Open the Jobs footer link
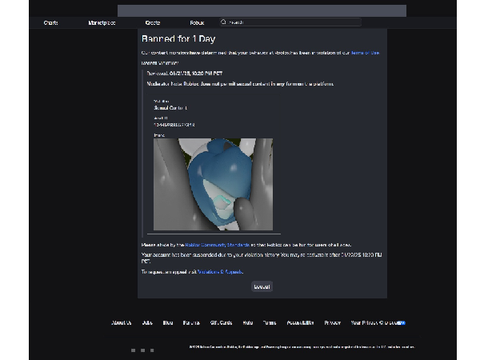The image size is (480, 360). click(147, 323)
